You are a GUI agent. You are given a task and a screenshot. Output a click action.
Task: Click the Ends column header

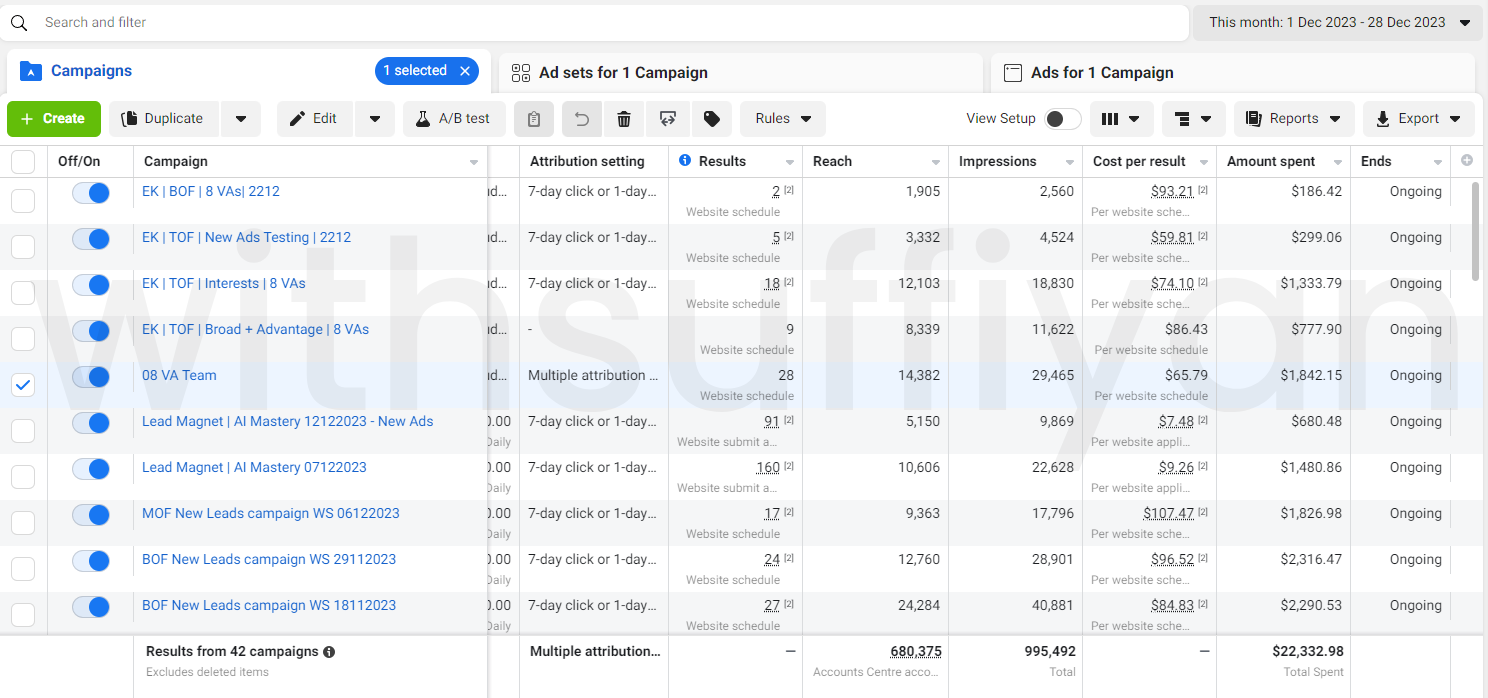coord(1376,161)
